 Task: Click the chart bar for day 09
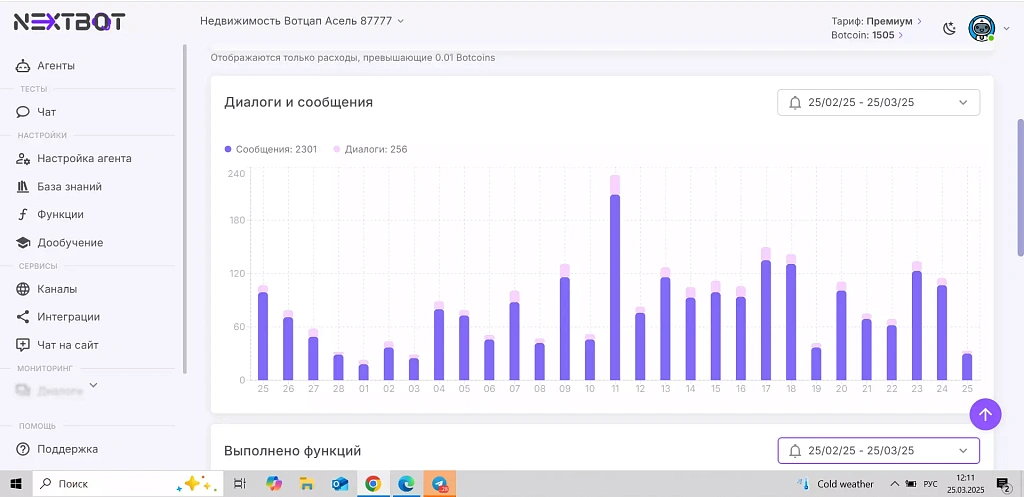(565, 322)
